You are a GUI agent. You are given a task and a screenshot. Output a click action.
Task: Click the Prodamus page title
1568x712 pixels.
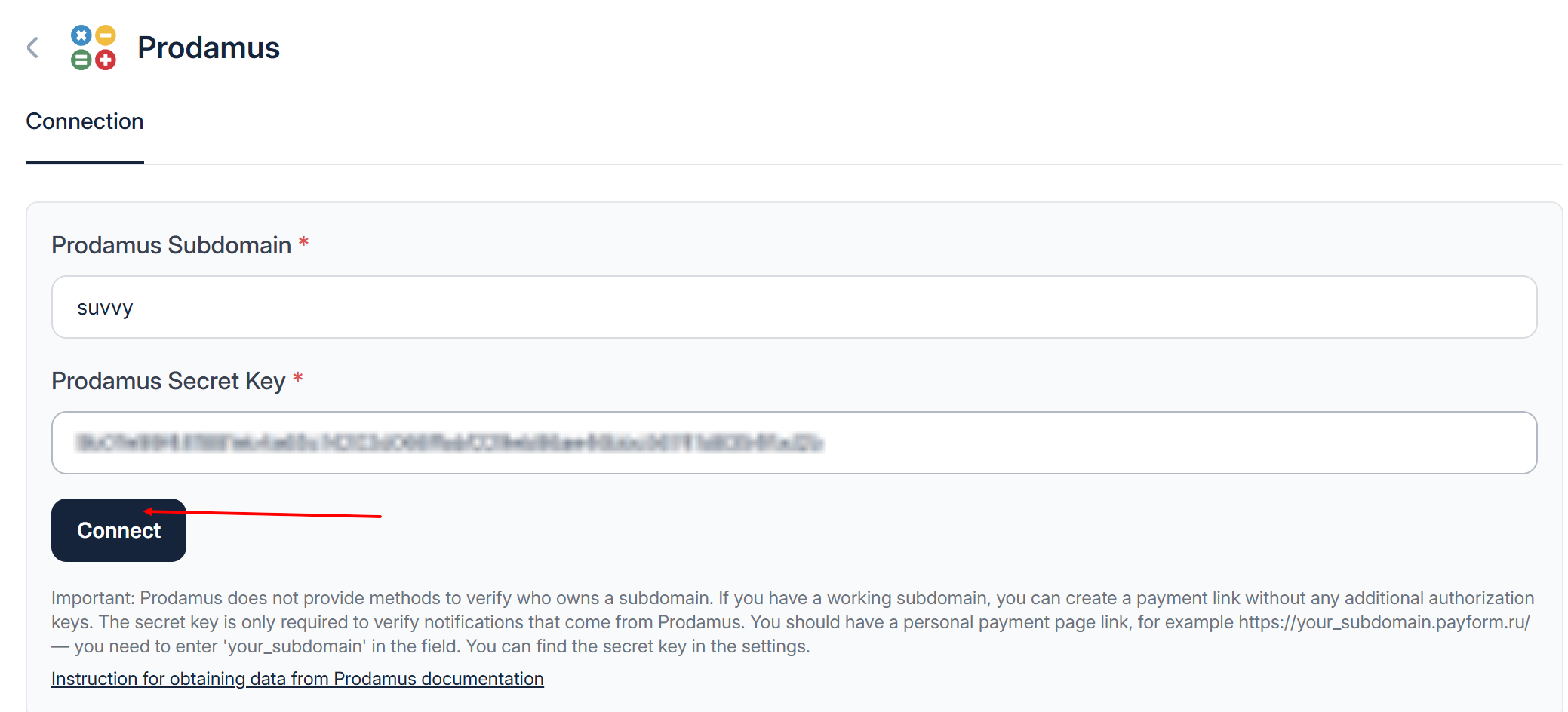pos(208,48)
